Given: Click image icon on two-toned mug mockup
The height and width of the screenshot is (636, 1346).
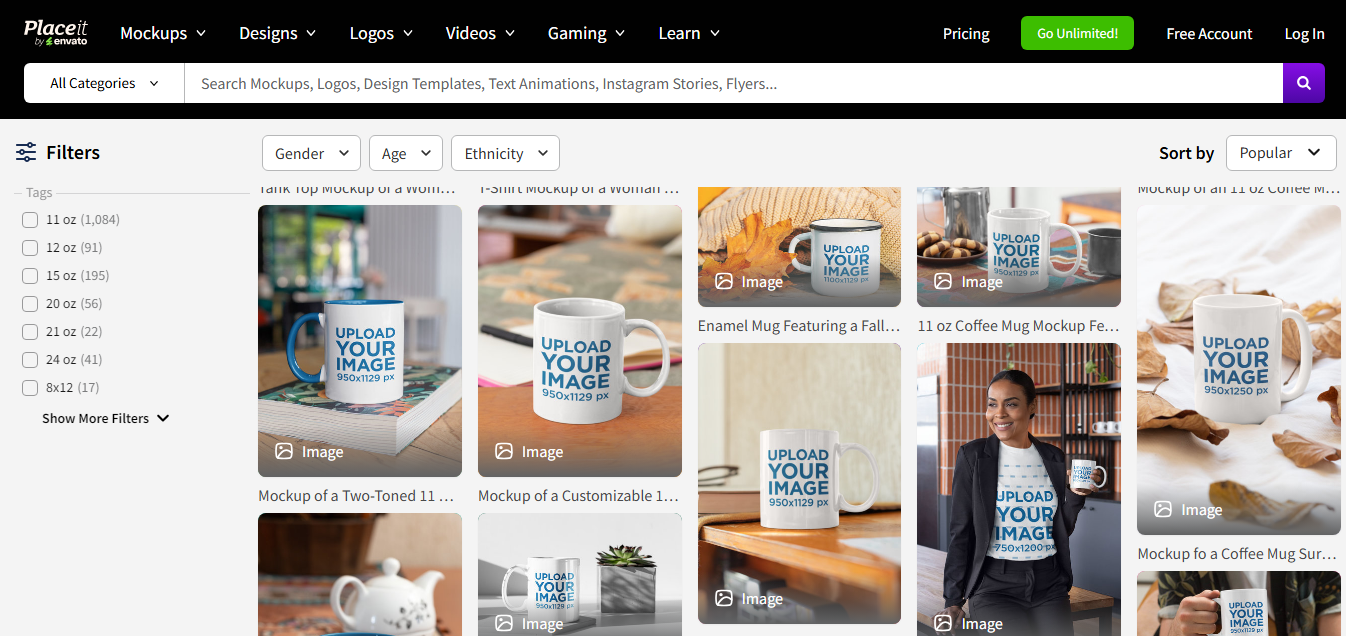Looking at the screenshot, I should [x=284, y=451].
